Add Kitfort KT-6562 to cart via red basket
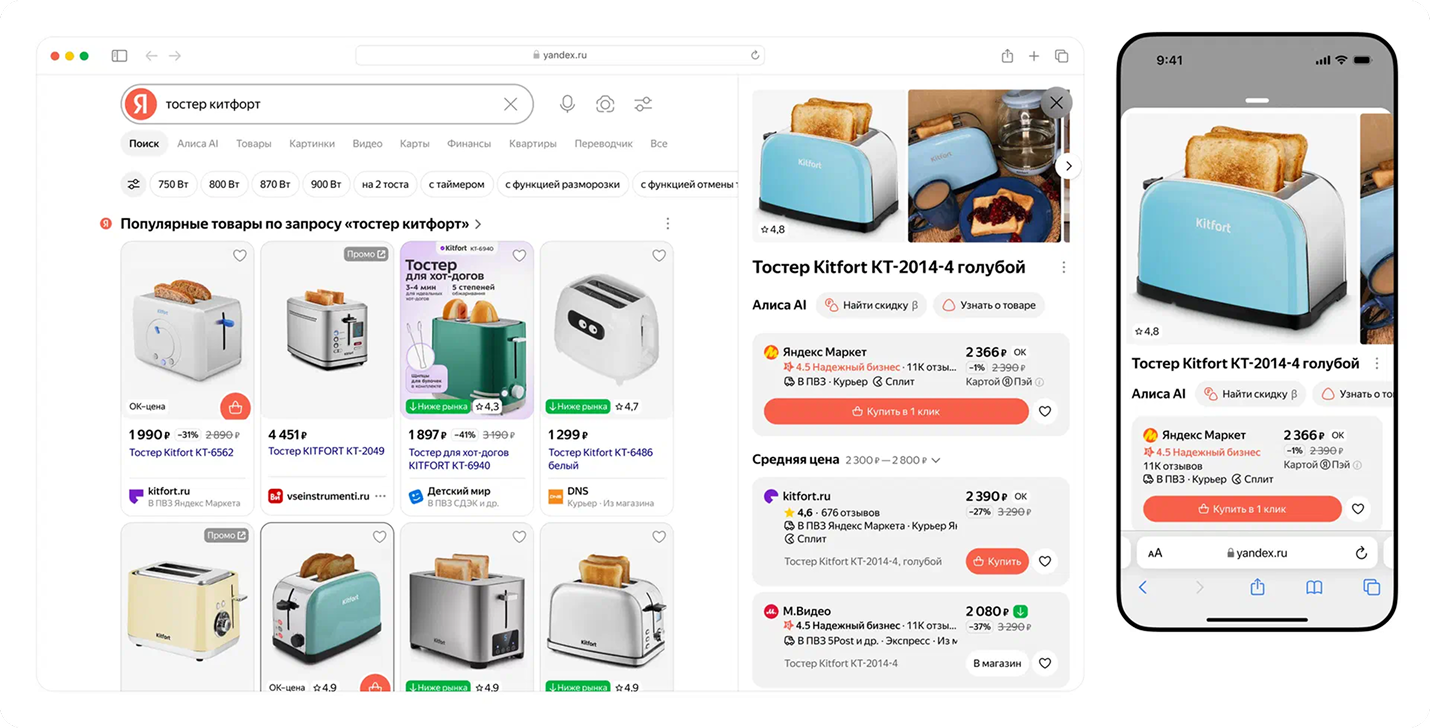The width and height of the screenshot is (1430, 728). click(235, 407)
